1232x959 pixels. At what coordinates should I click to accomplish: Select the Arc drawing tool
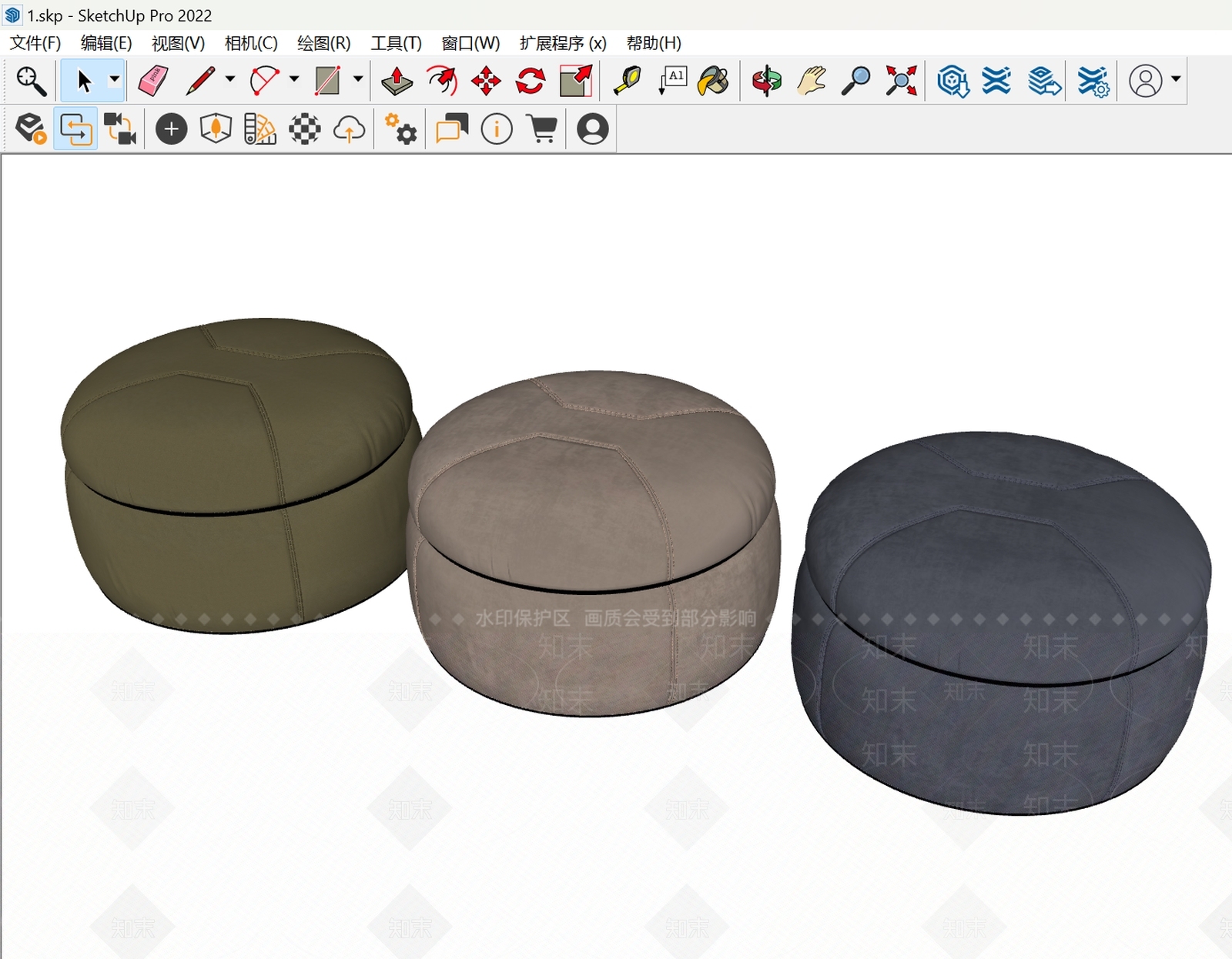pos(264,80)
